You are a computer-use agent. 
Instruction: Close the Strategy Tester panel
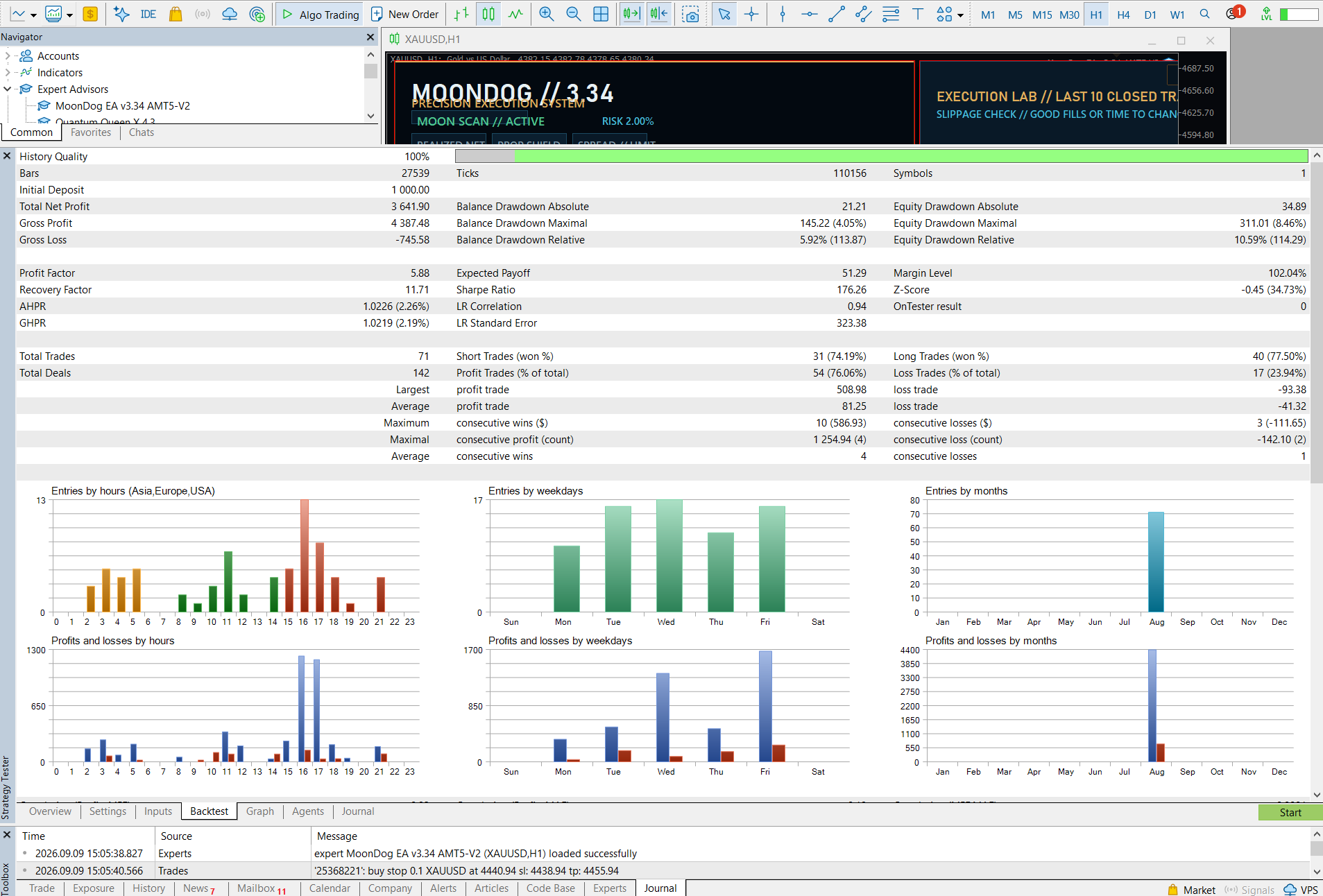coord(7,157)
